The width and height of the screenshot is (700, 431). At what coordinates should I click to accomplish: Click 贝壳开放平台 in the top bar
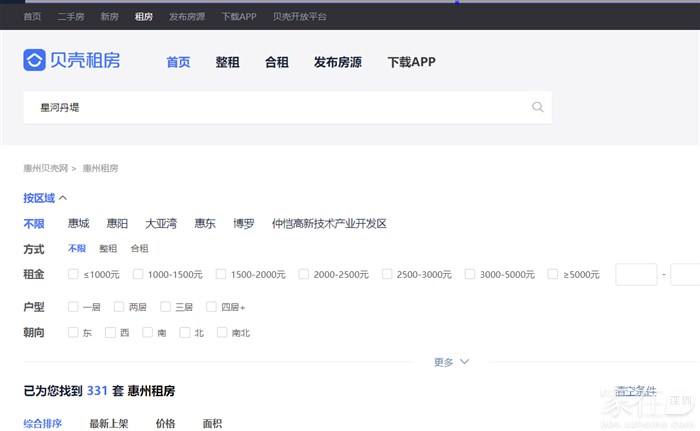301,17
